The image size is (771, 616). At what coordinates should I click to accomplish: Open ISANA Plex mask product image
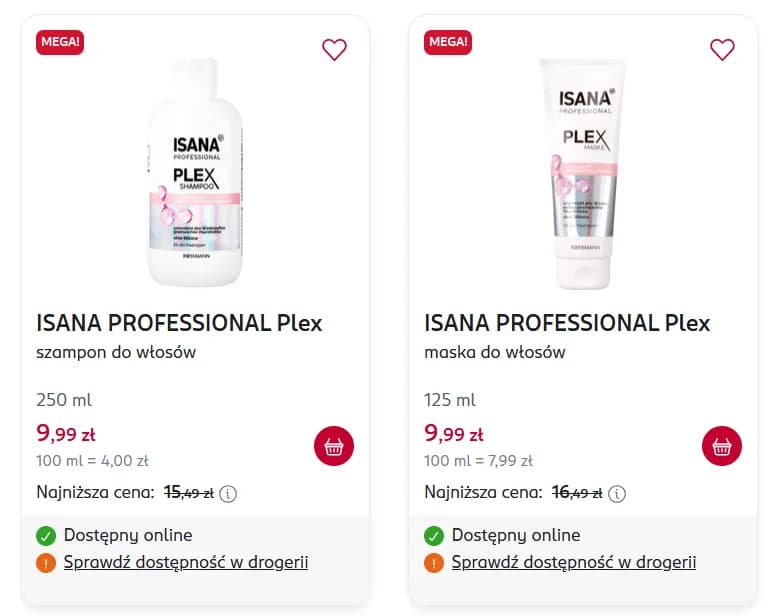(582, 172)
